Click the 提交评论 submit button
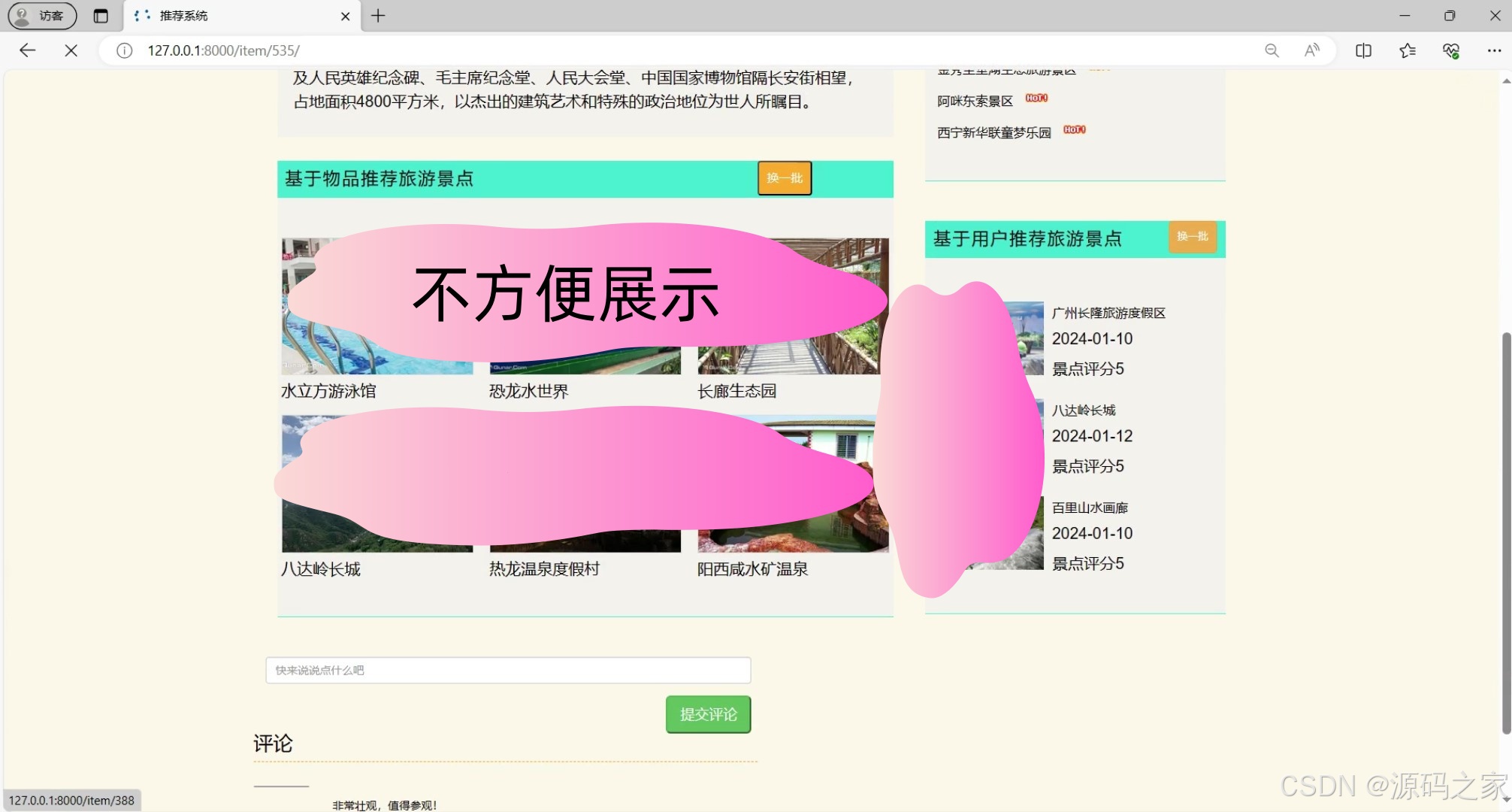 pos(707,714)
